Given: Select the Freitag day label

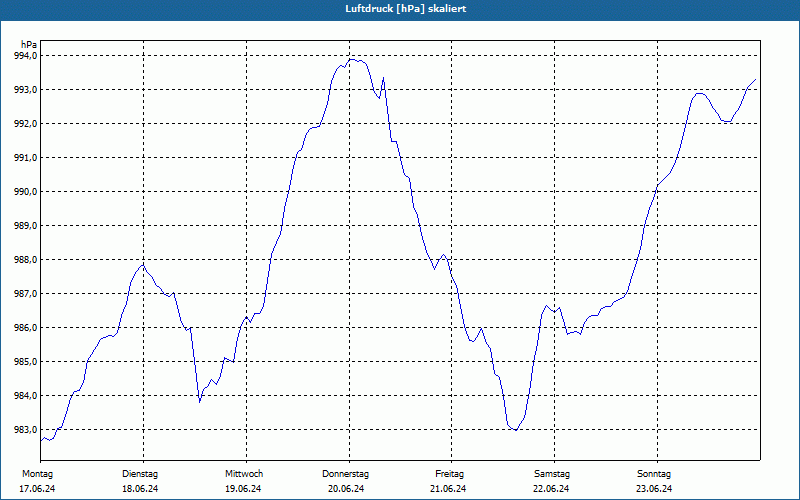Looking at the screenshot, I should coord(449,474).
